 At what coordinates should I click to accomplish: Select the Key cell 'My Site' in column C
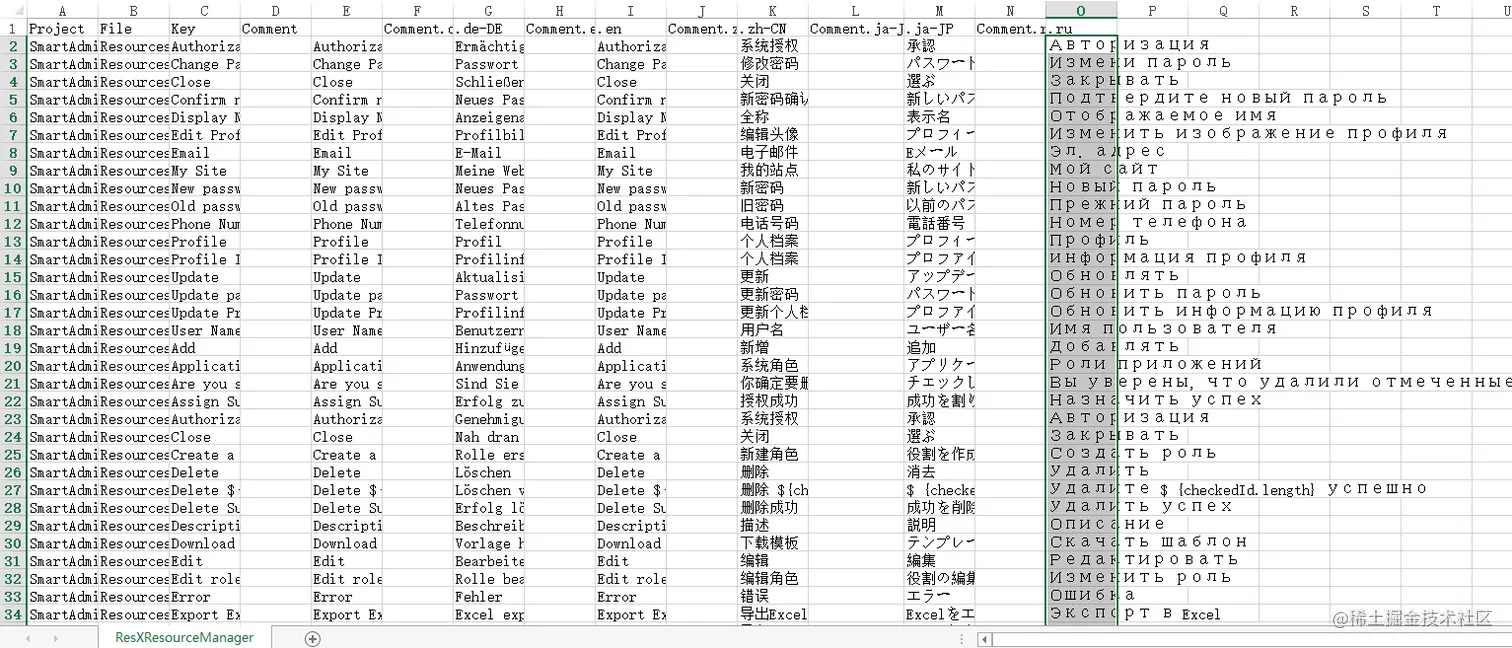[204, 170]
